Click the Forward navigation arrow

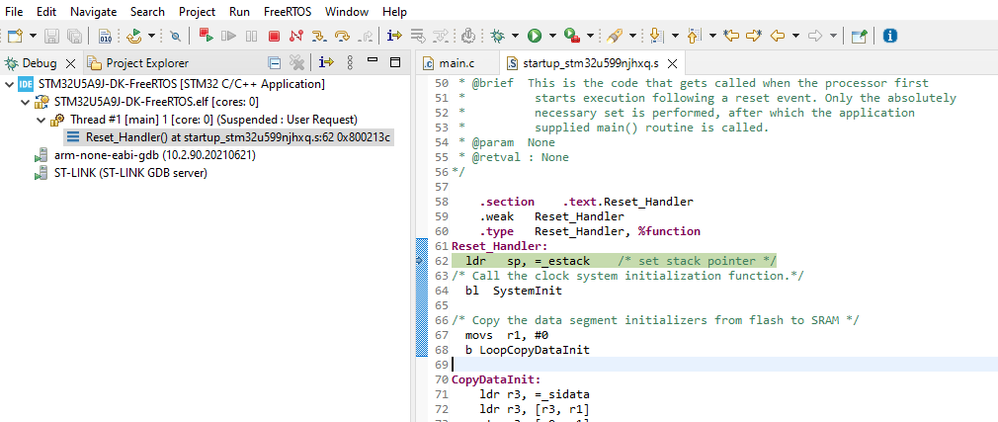pyautogui.click(x=815, y=36)
